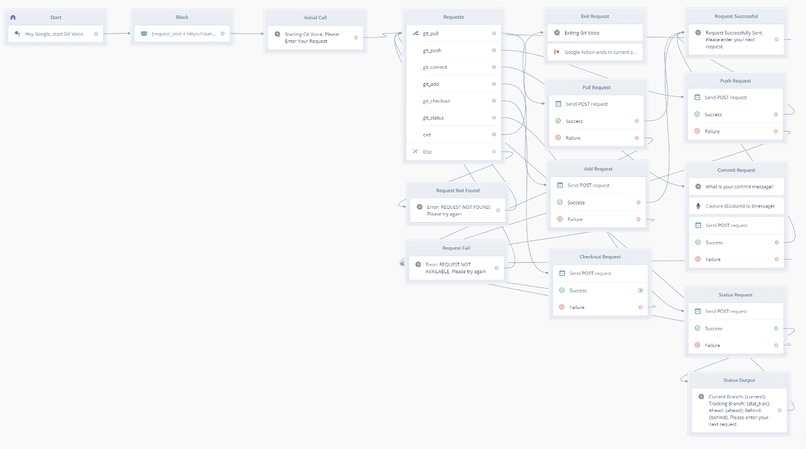This screenshot has height=449, width=806.
Task: Select the 'What is your commit message?' step
Action: (736, 186)
